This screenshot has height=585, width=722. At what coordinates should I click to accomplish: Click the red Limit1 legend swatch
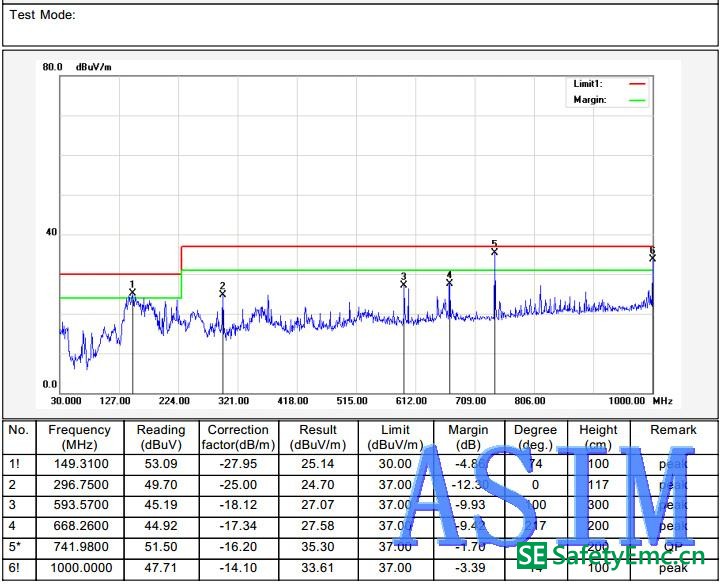[637, 84]
